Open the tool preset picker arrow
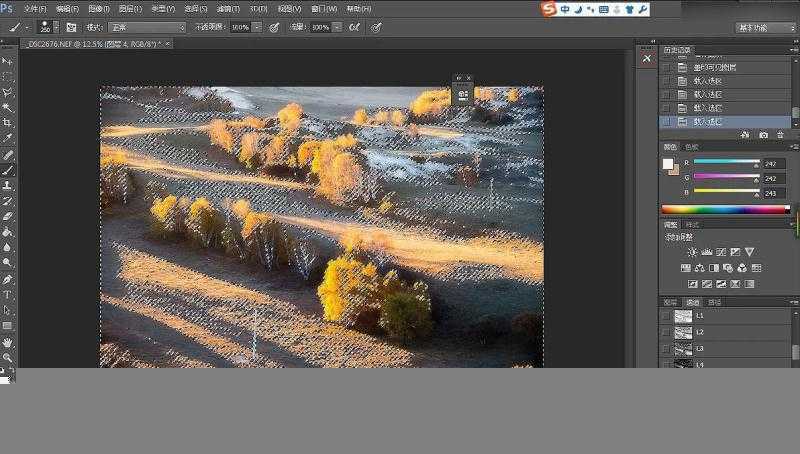This screenshot has width=800, height=454. point(28,27)
